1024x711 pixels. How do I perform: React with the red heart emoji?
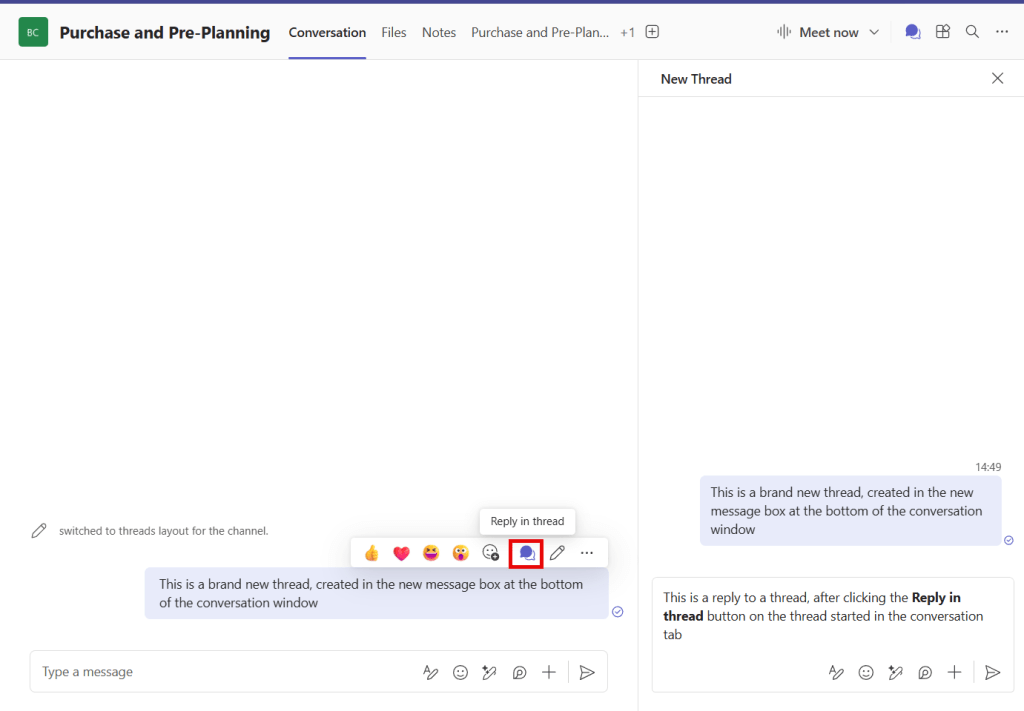pyautogui.click(x=401, y=553)
